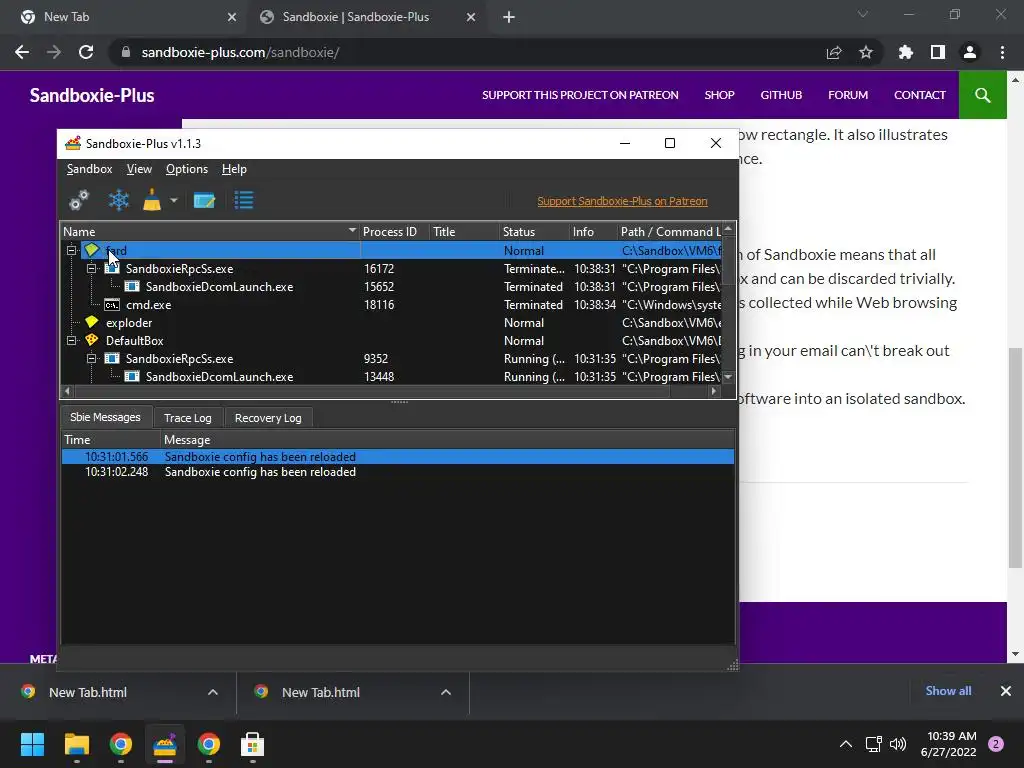The height and width of the screenshot is (768, 1024).
Task: Open the Help menu in Sandboxie-Plus
Action: click(x=234, y=169)
